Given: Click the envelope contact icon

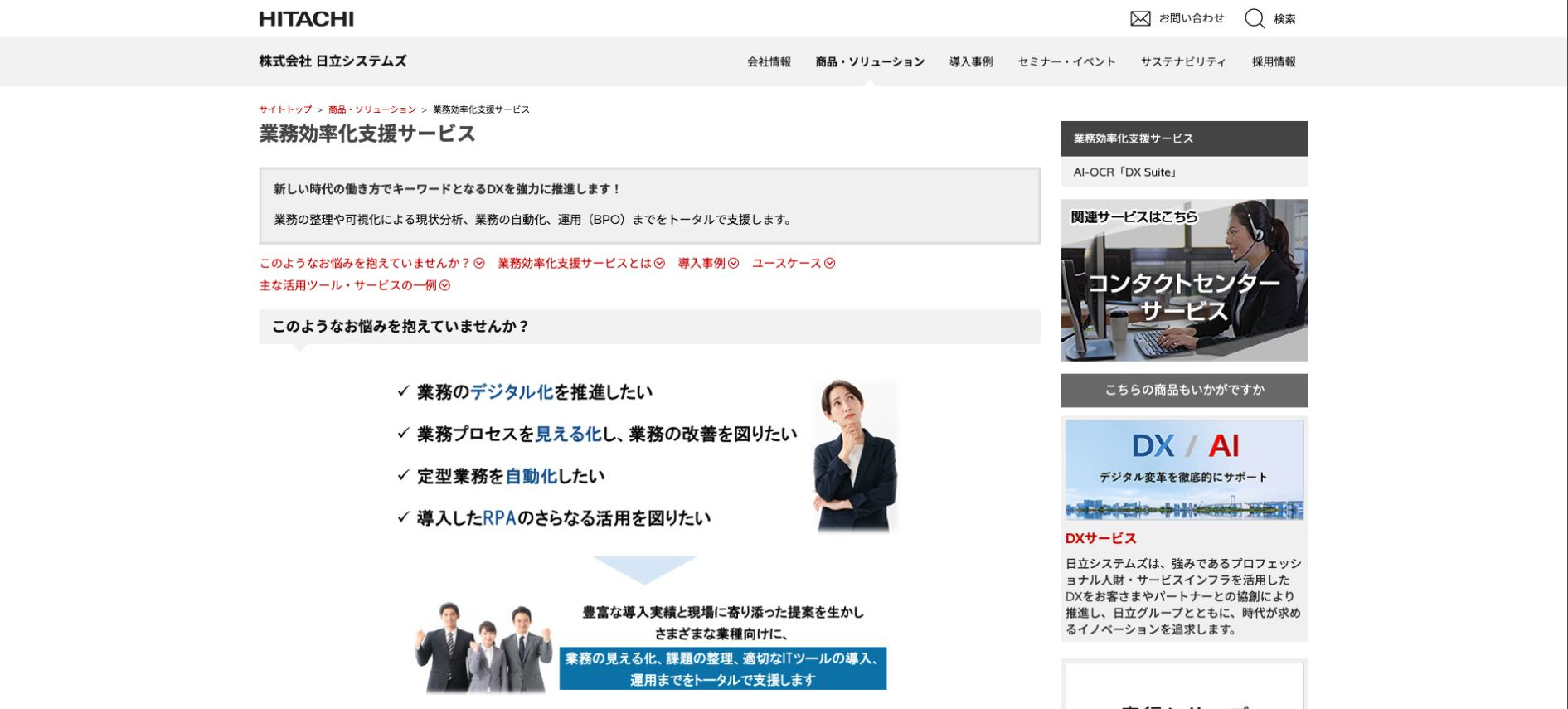Looking at the screenshot, I should (1140, 18).
